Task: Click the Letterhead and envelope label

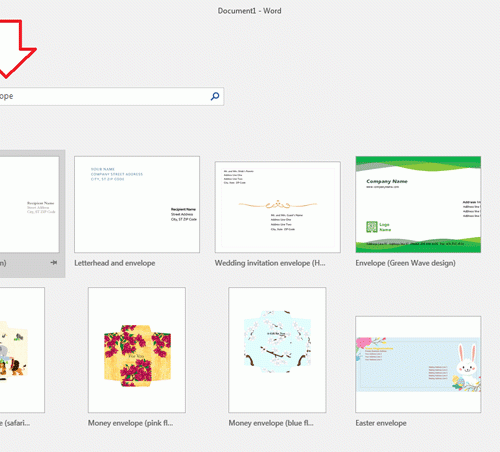Action: click(x=115, y=263)
